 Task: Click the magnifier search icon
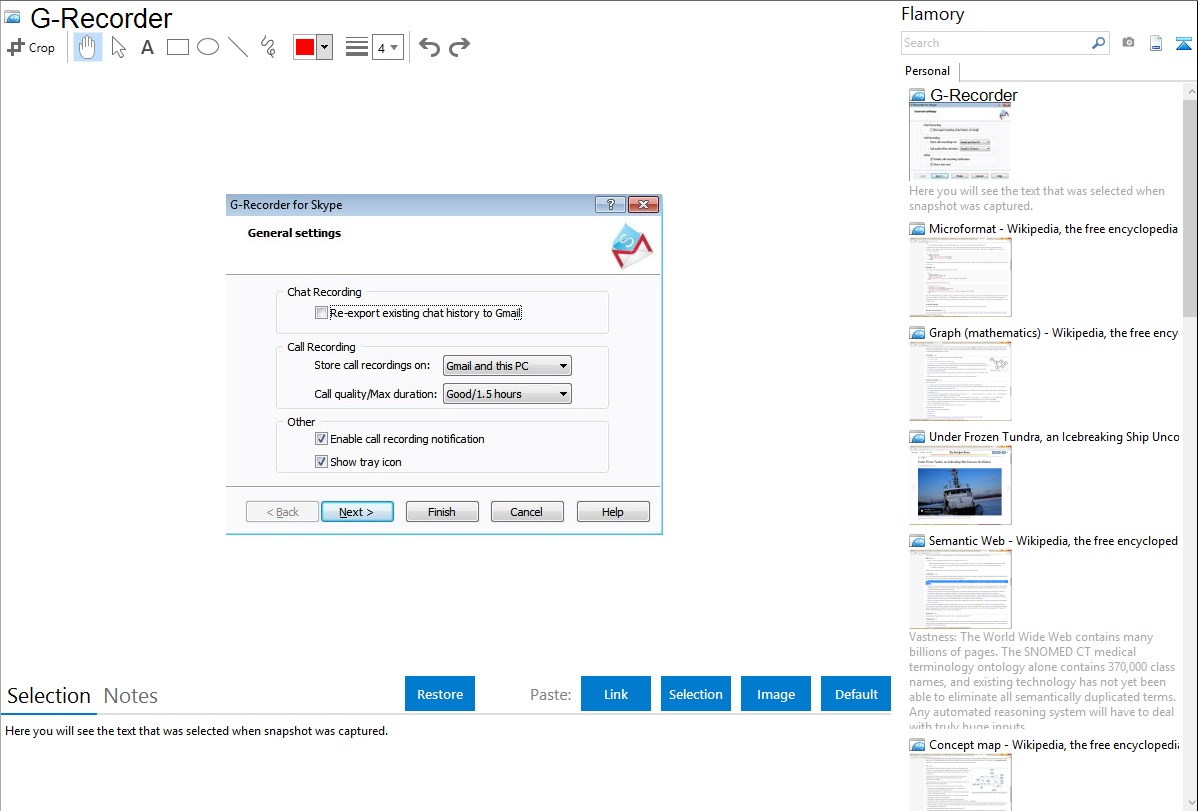[x=1099, y=43]
